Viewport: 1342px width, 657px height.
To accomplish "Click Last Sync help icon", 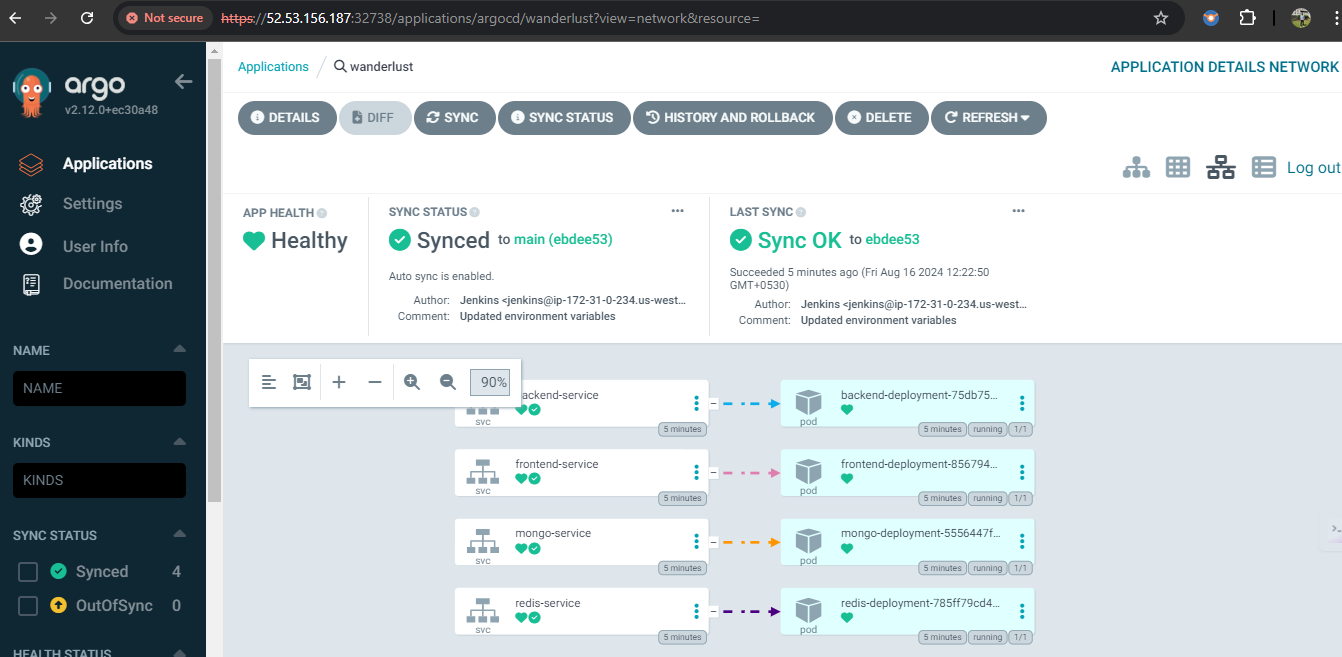I will 801,212.
